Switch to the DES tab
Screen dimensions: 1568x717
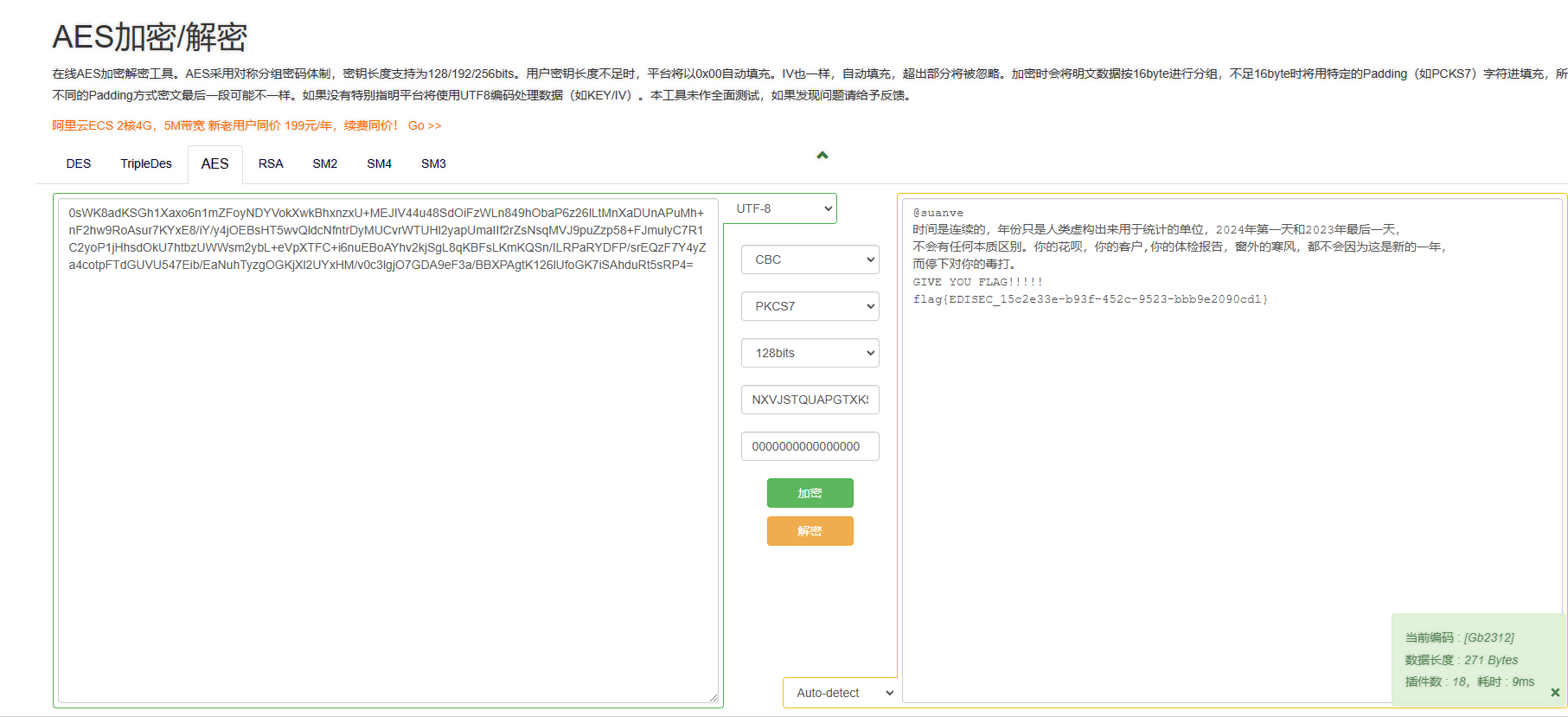(79, 163)
